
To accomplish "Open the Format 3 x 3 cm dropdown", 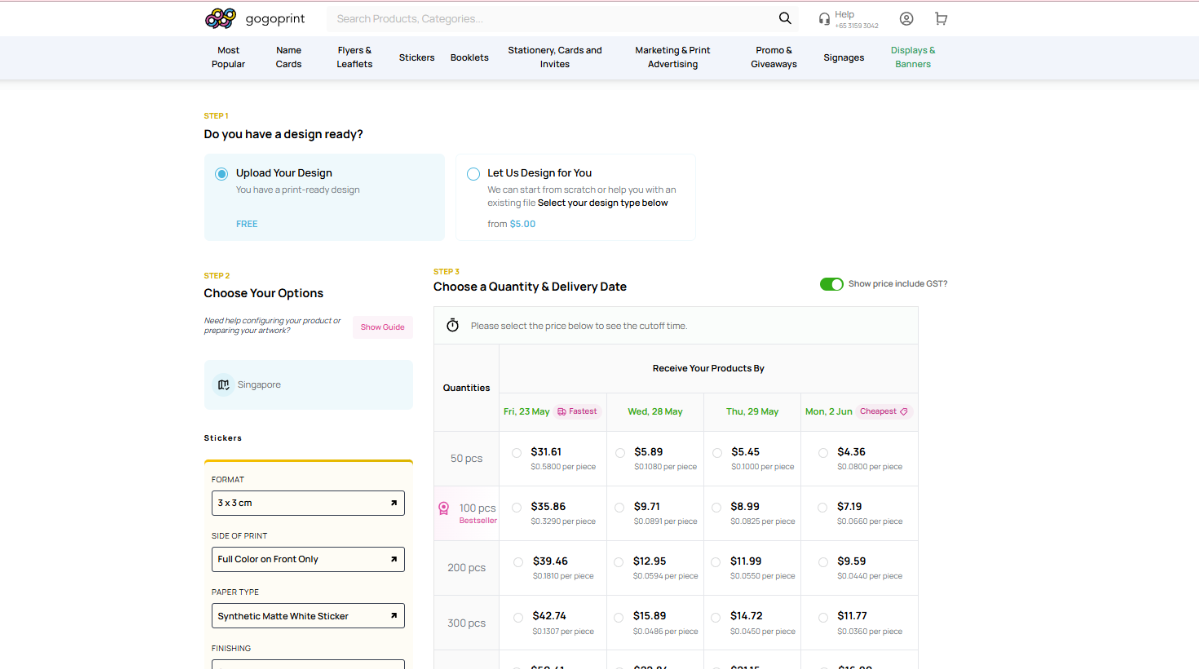I will tap(308, 503).
